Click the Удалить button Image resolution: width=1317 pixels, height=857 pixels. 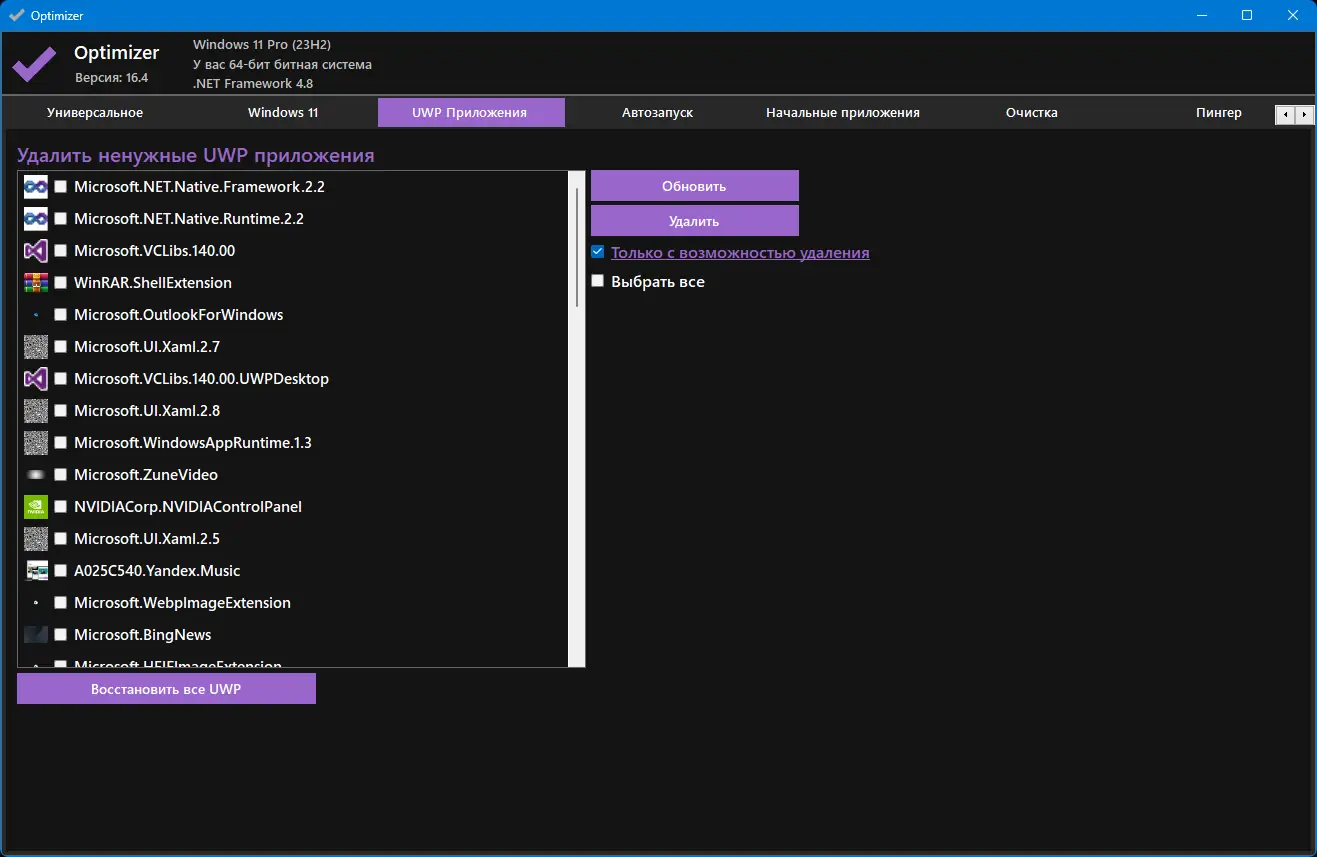[x=694, y=221]
